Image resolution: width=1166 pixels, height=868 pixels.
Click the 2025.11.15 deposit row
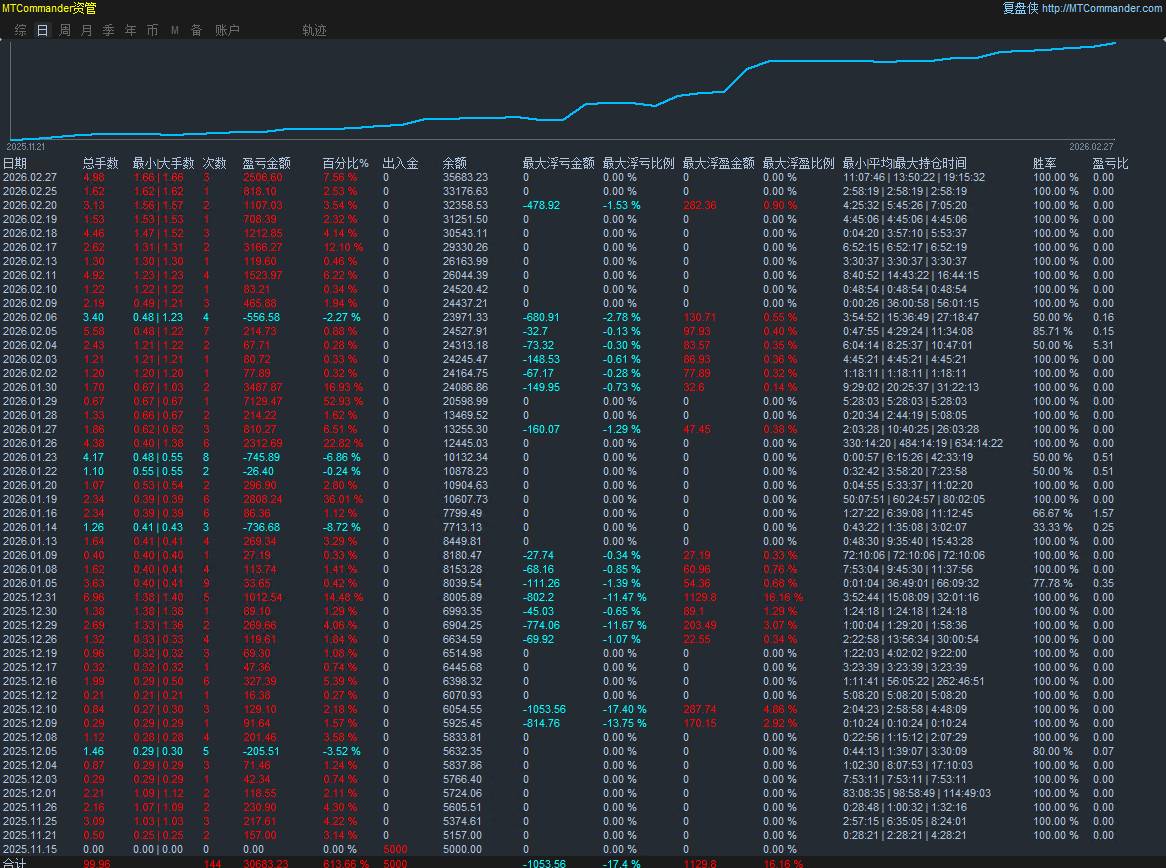tap(29, 849)
